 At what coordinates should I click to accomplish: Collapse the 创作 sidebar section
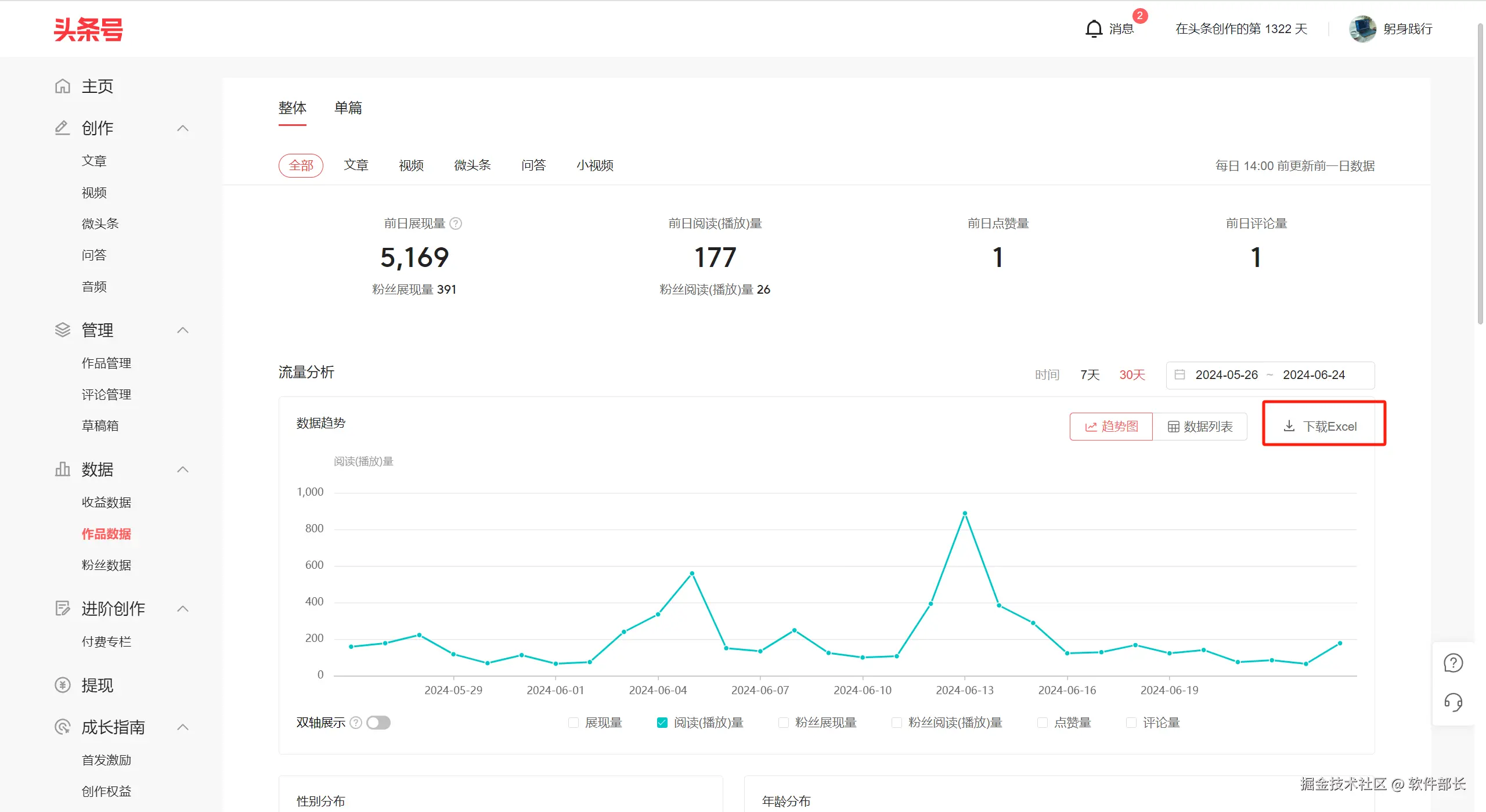click(x=183, y=128)
